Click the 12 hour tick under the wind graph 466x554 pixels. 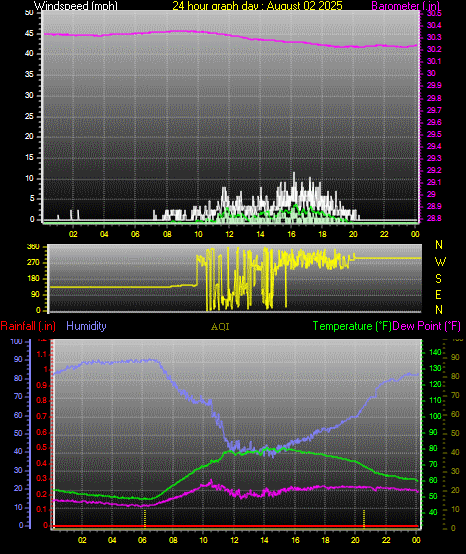[229, 234]
